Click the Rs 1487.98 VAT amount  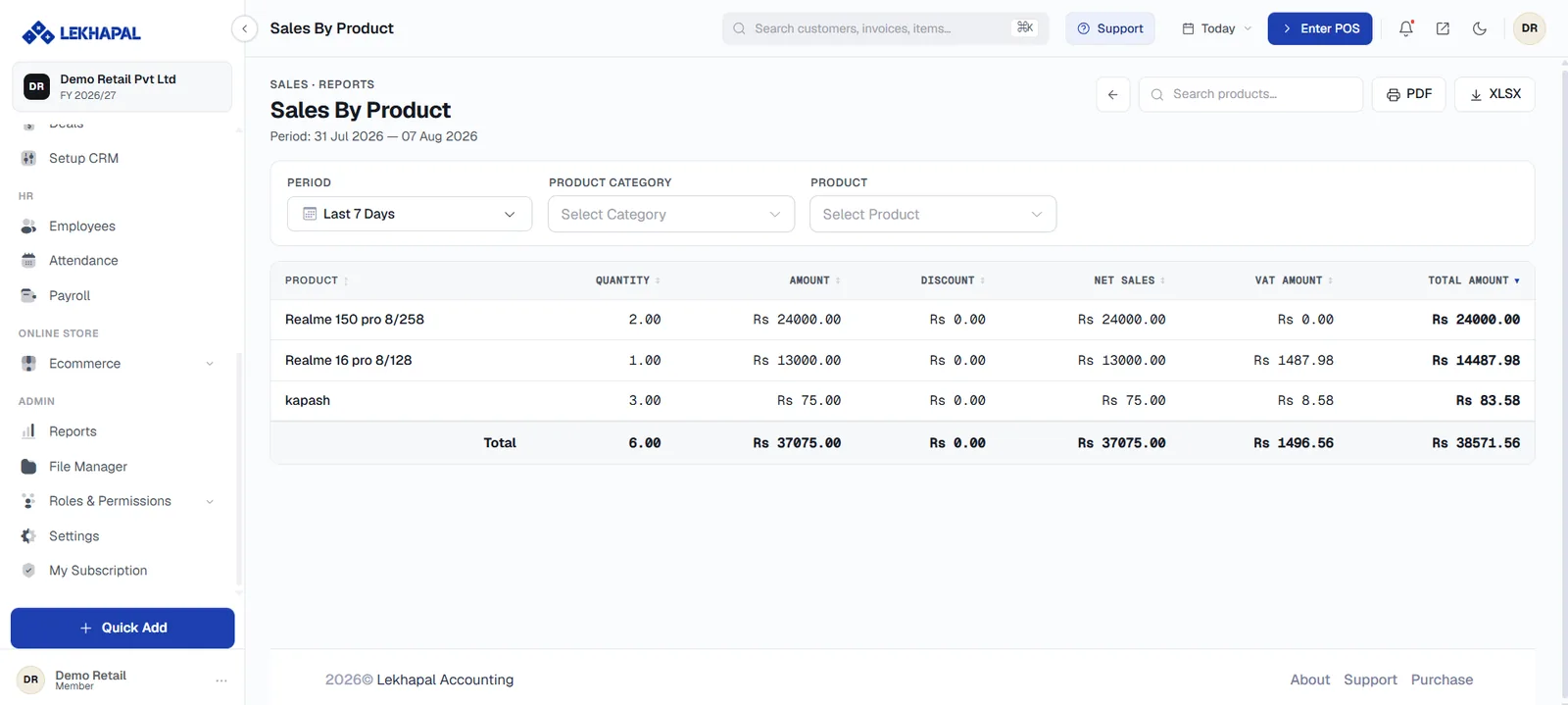click(1294, 361)
